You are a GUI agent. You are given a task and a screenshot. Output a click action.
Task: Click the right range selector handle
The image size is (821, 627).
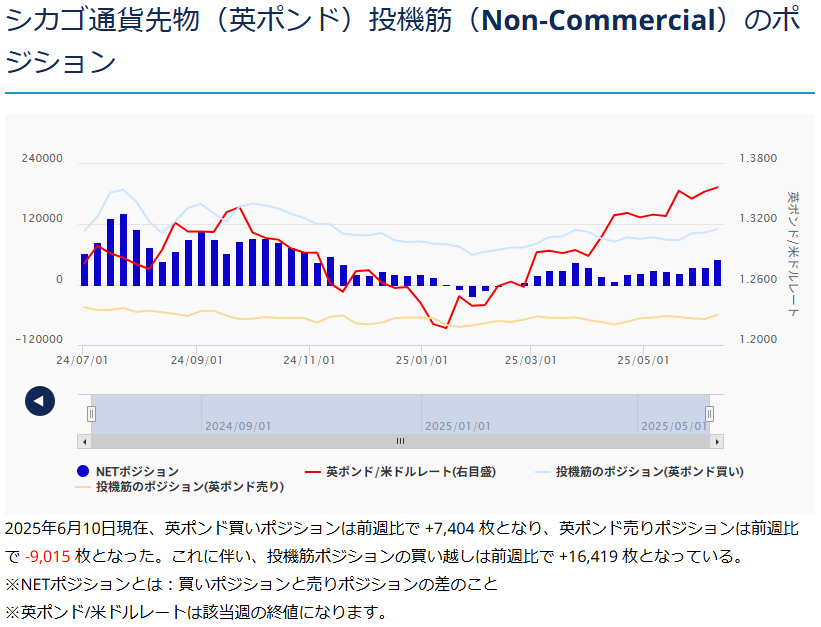coord(709,414)
